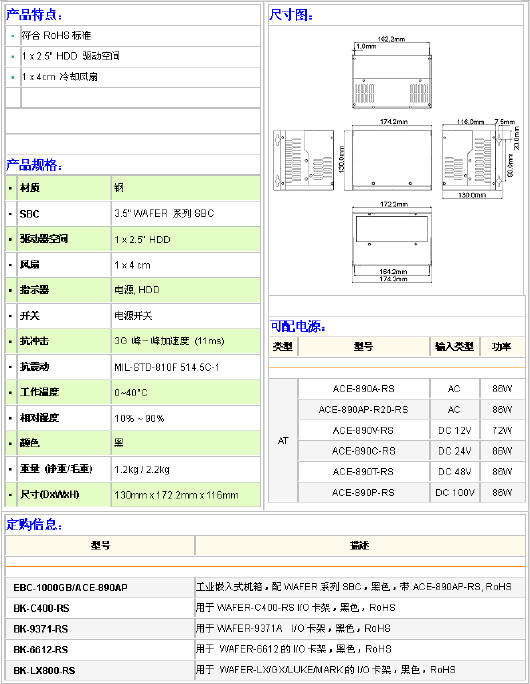Viewport: 530px width, 684px height.
Task: Click the order model BK-LX800-RS
Action: coord(44,670)
